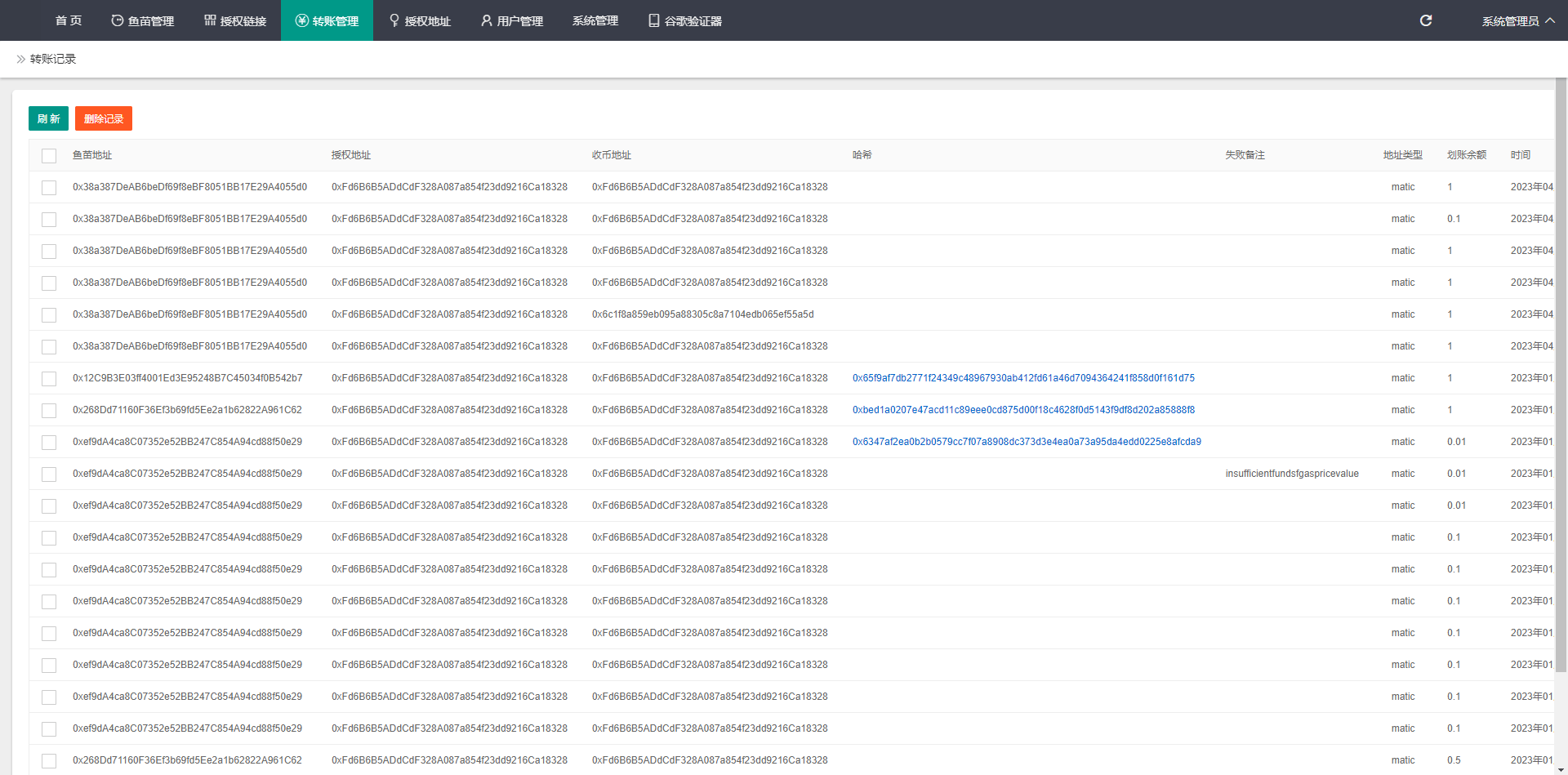Click the location pin icon for 授权地址

(394, 20)
